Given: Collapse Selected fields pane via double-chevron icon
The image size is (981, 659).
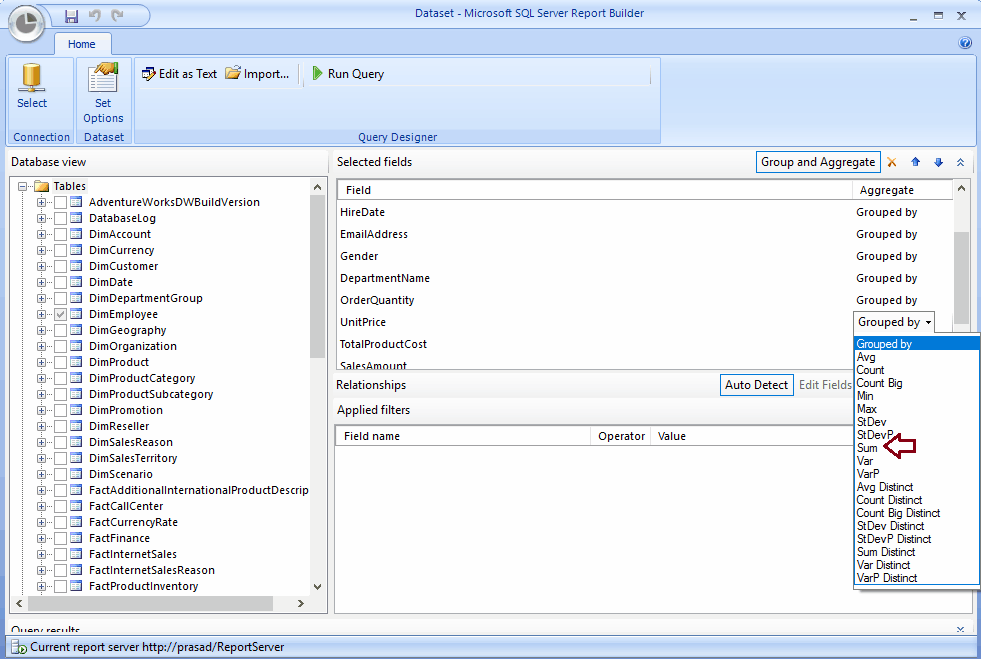Looking at the screenshot, I should click(960, 161).
